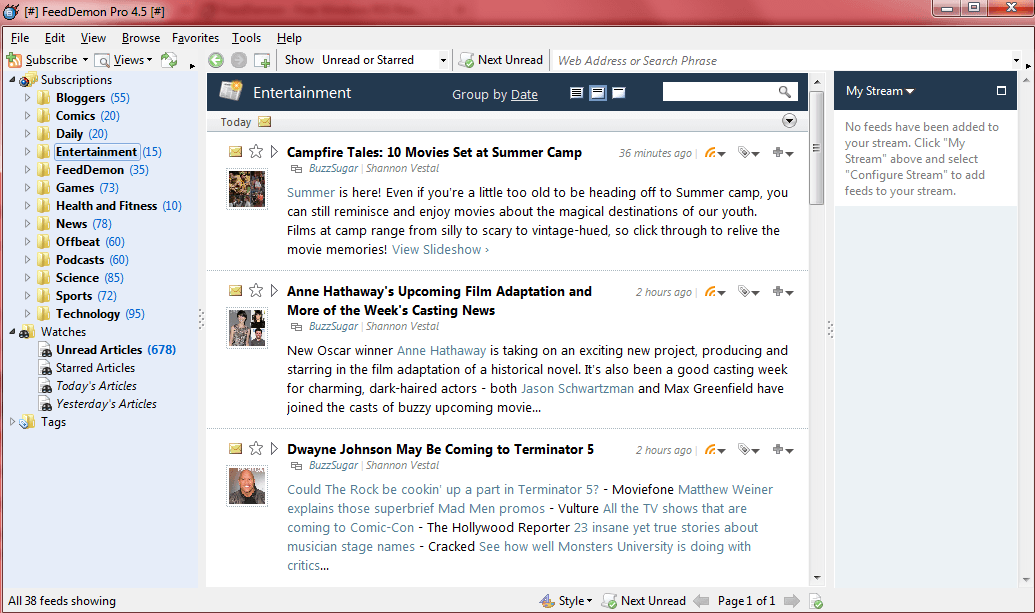Select the summary view layout icon

576,92
